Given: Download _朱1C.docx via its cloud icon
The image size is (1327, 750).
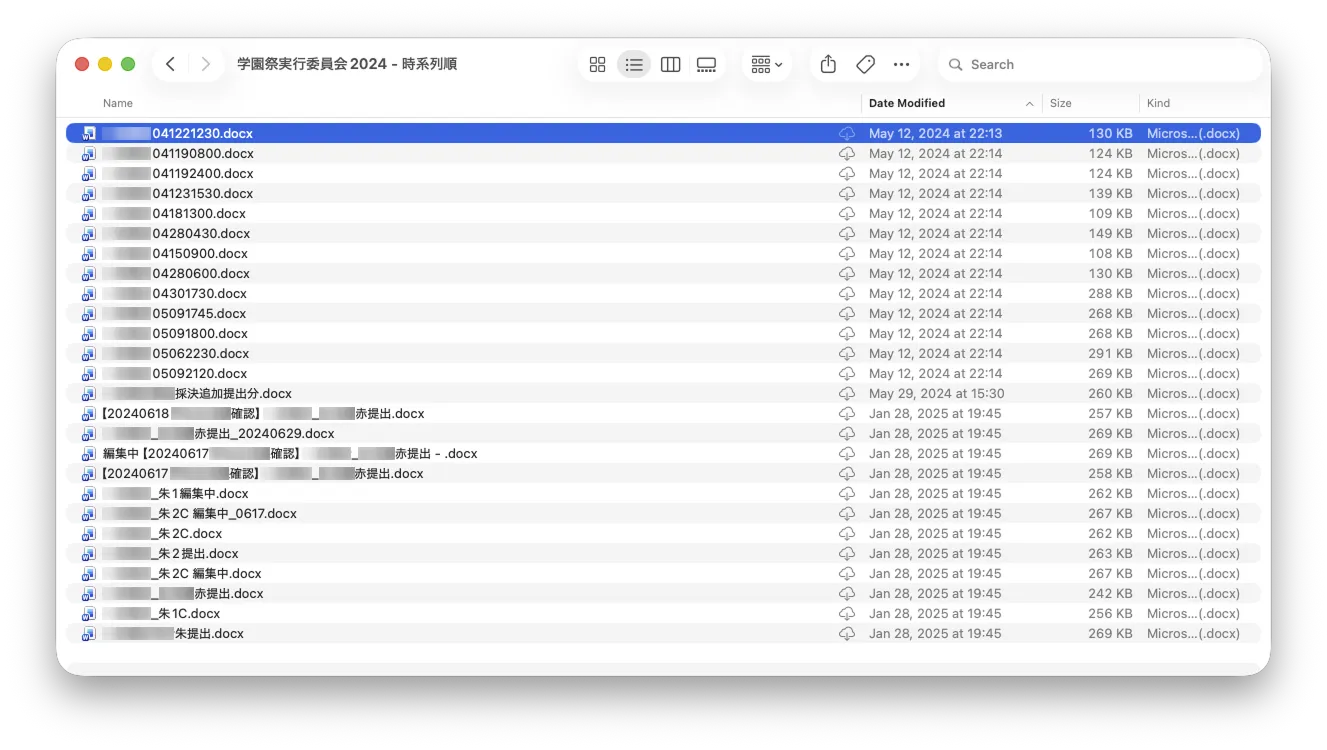Looking at the screenshot, I should (847, 613).
